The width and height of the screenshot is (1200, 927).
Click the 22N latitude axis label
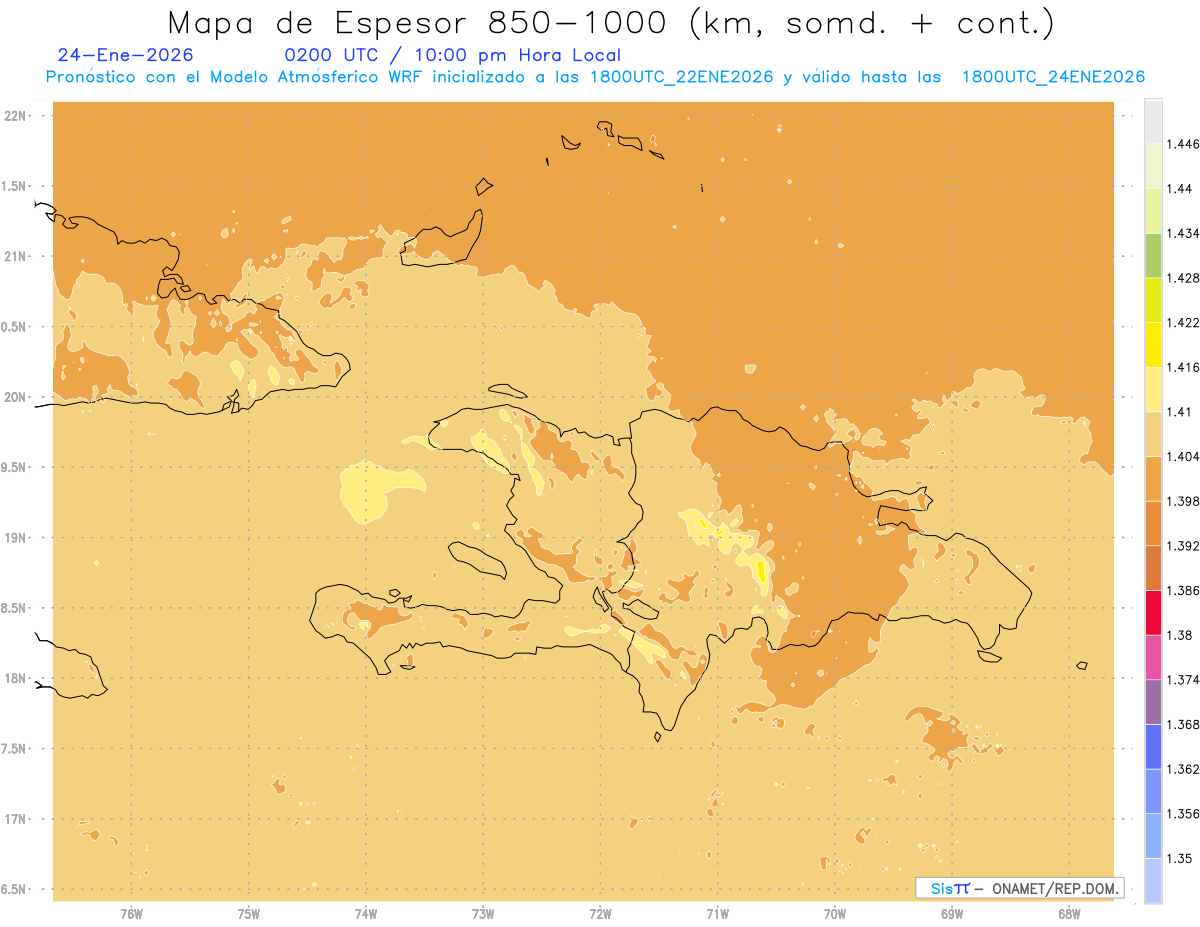coord(16,116)
